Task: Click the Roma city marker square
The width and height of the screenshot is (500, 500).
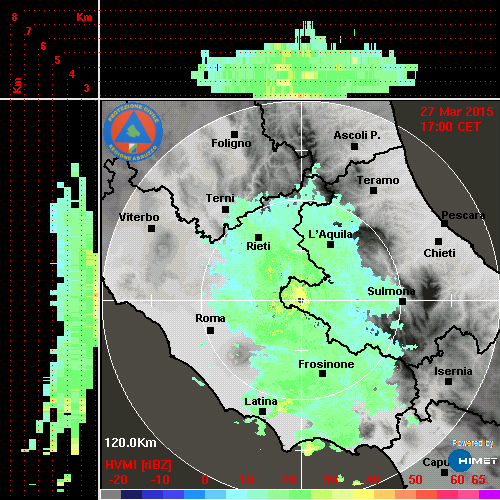Action: [210, 330]
